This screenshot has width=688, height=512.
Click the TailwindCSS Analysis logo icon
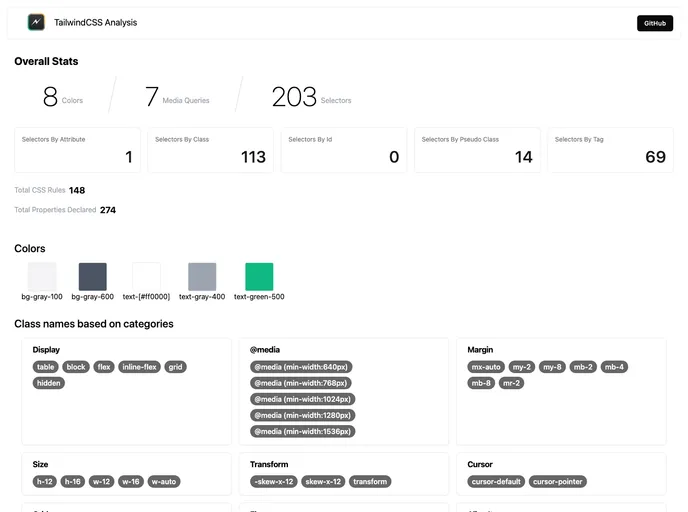[x=36, y=22]
